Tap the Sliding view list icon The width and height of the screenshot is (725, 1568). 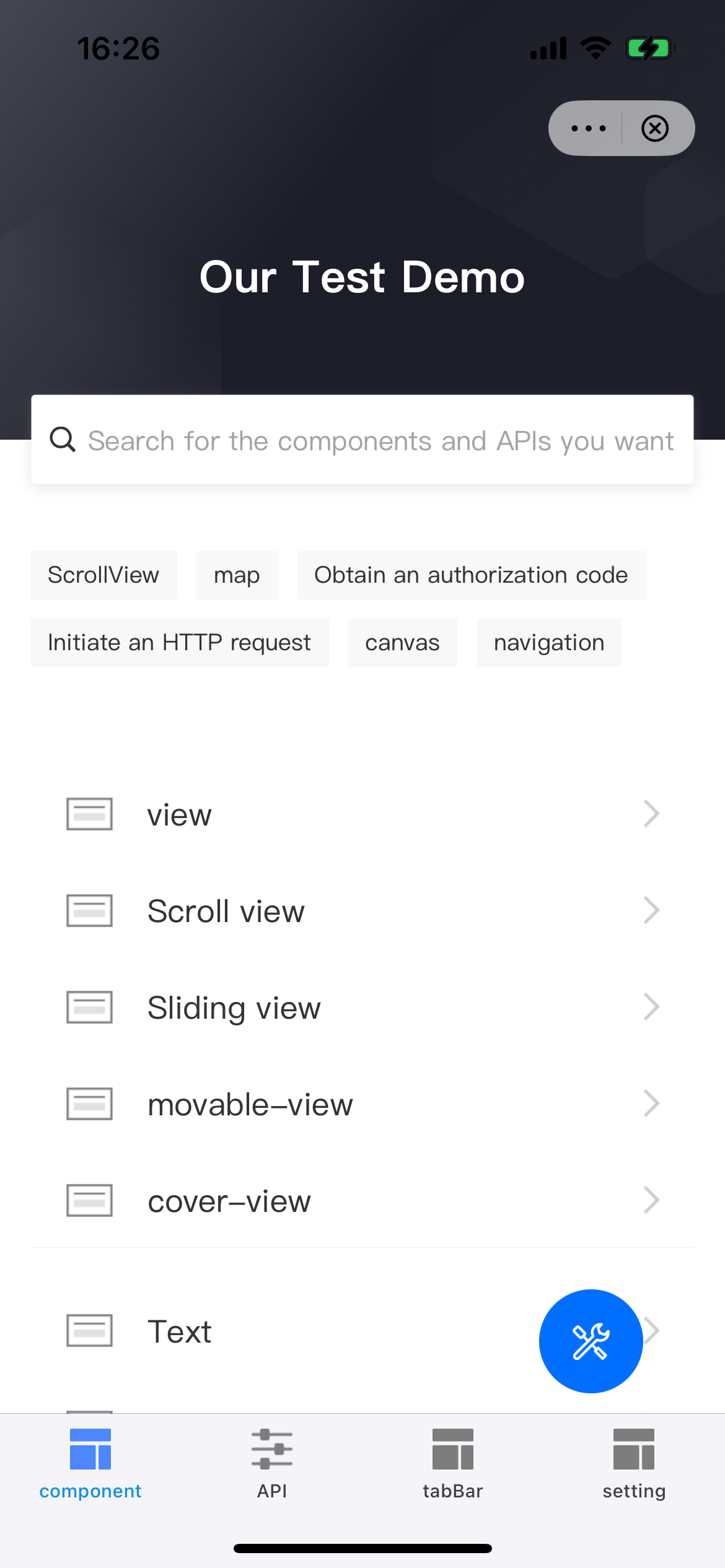(89, 1007)
